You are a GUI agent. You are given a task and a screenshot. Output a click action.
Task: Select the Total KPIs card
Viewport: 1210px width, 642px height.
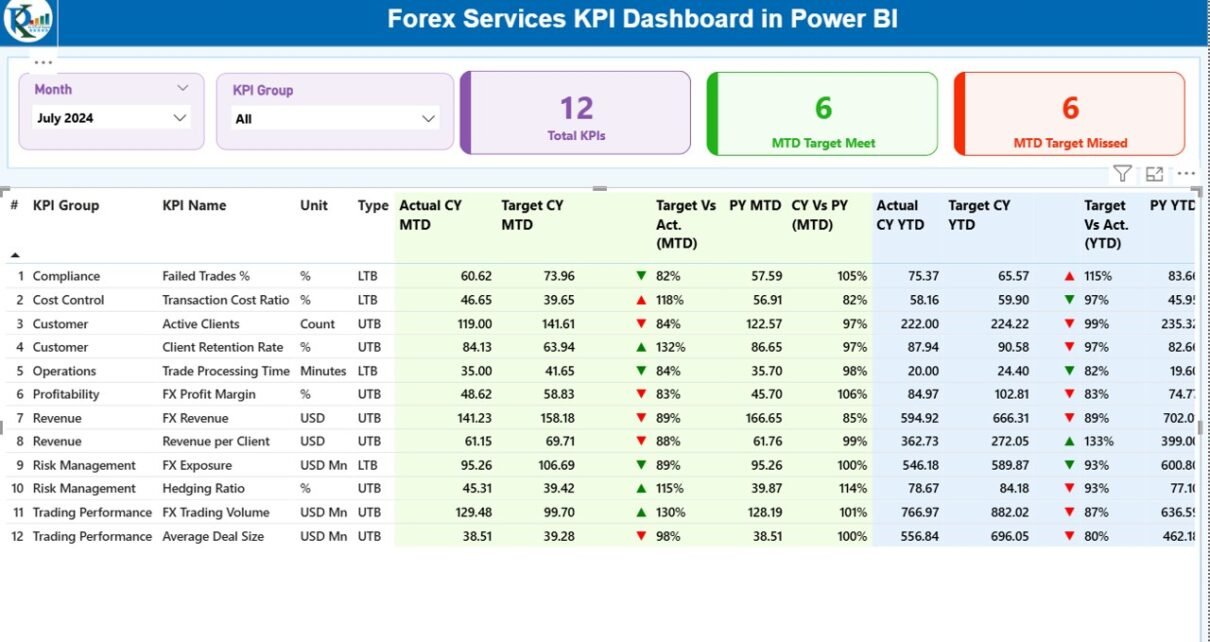tap(576, 112)
